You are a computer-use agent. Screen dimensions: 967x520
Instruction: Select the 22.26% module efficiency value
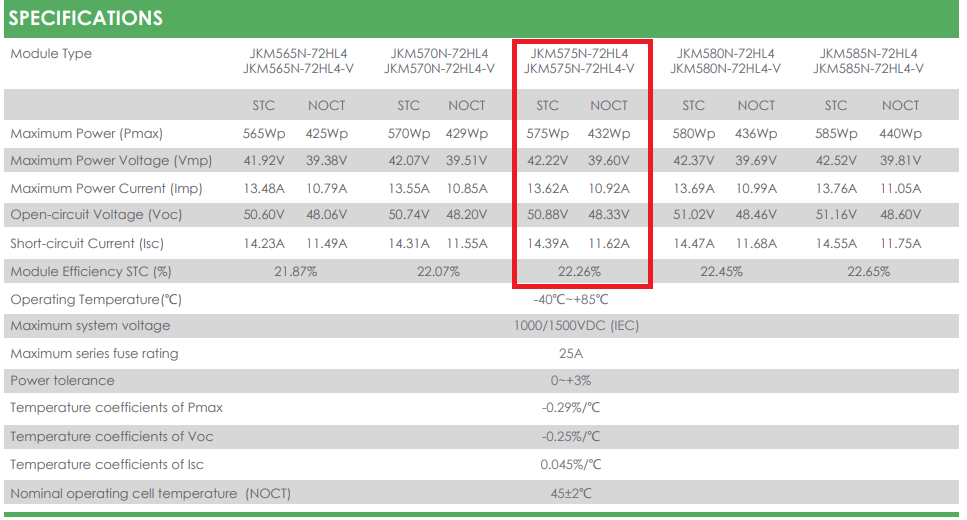click(x=579, y=271)
